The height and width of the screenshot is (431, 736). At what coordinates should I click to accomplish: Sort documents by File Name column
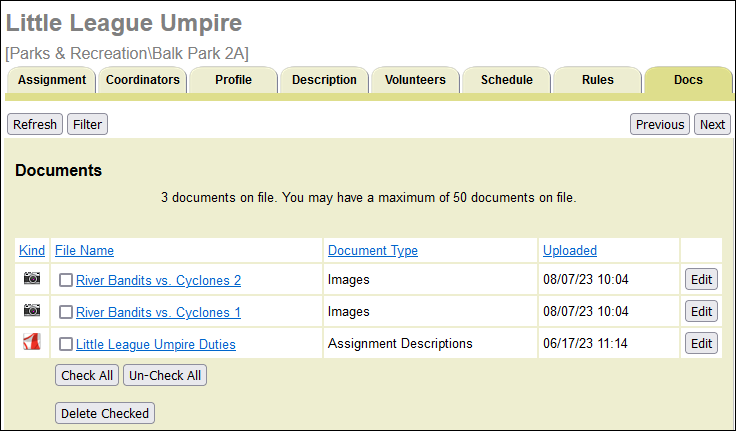coord(84,250)
